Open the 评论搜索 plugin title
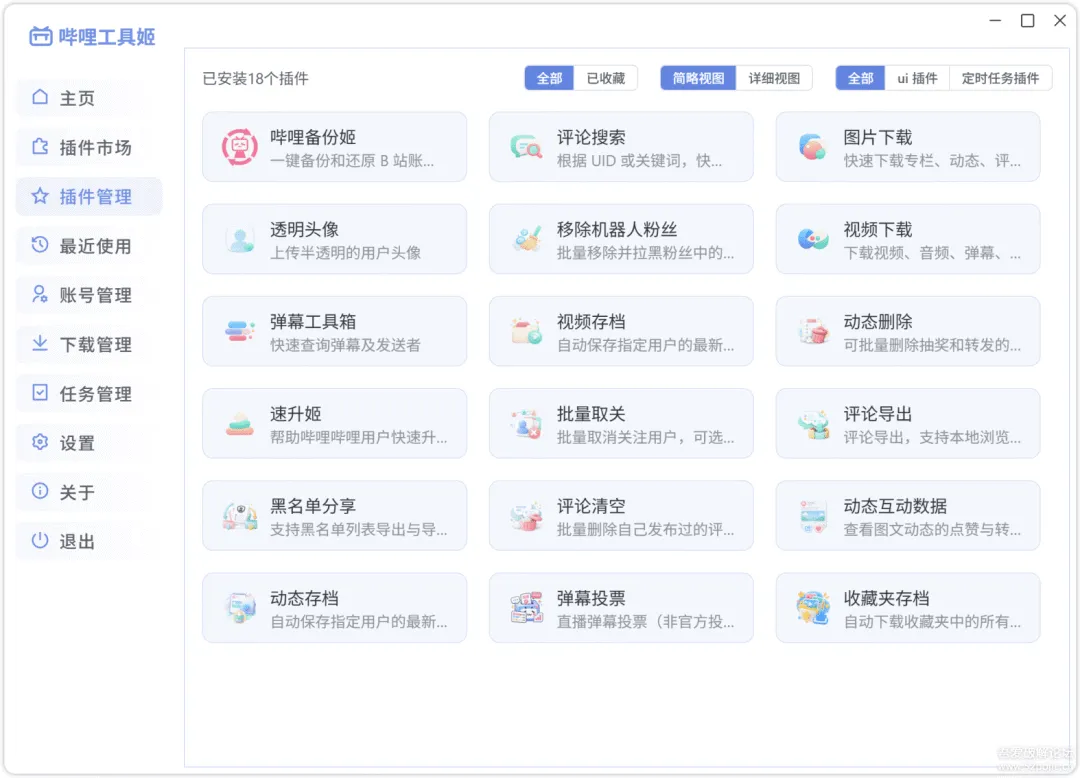 pos(591,137)
